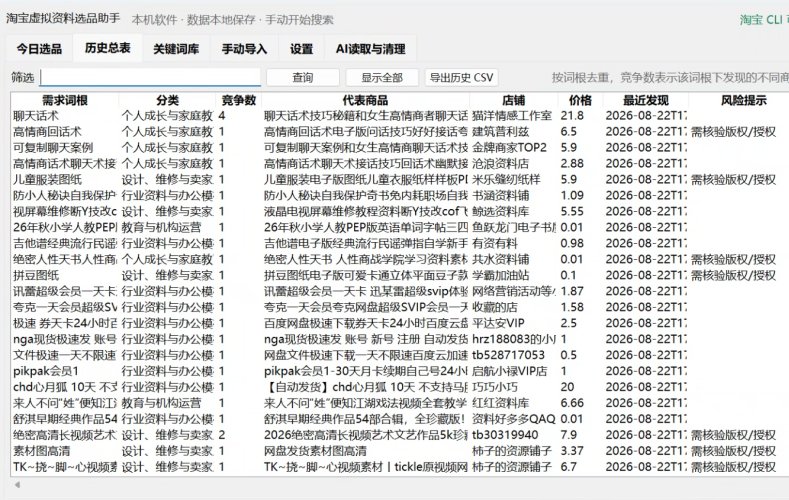This screenshot has height=500, width=789.
Task: Select the 素材图高清 row
Action: point(400,451)
